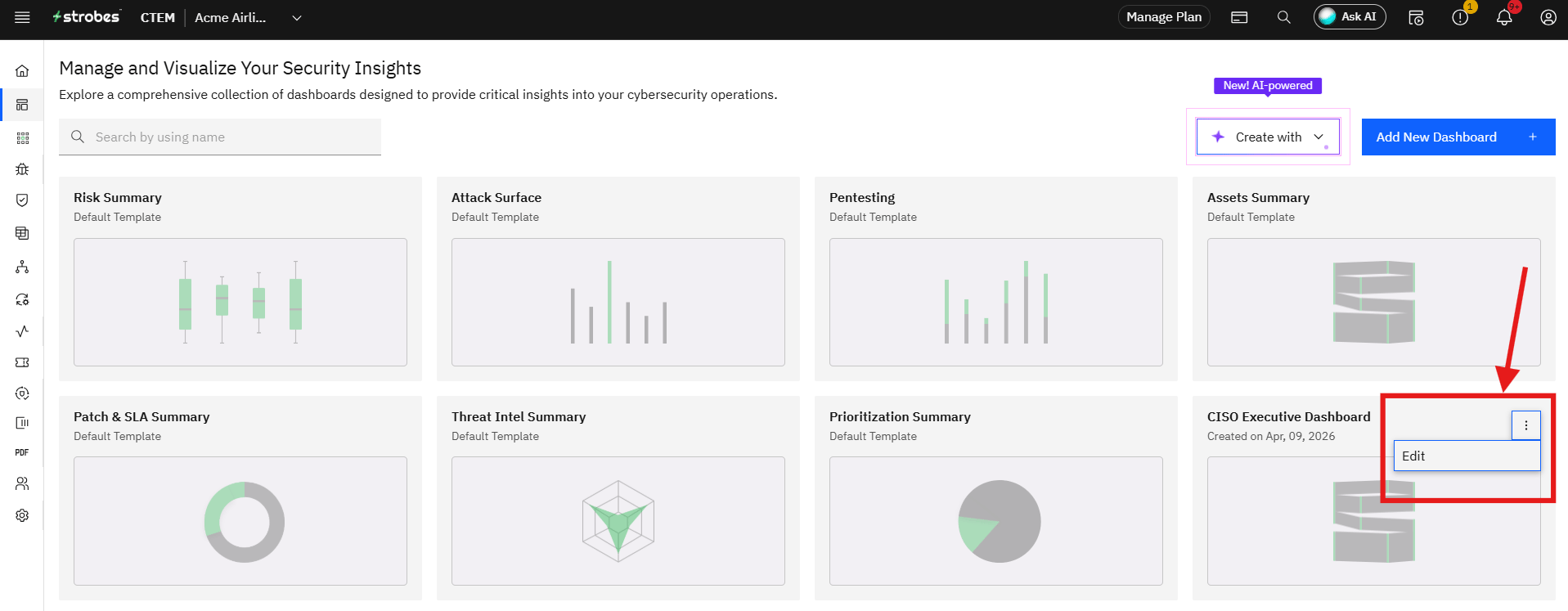The height and width of the screenshot is (611, 1568).
Task: Open the alerts exclamation icon
Action: tap(1460, 17)
